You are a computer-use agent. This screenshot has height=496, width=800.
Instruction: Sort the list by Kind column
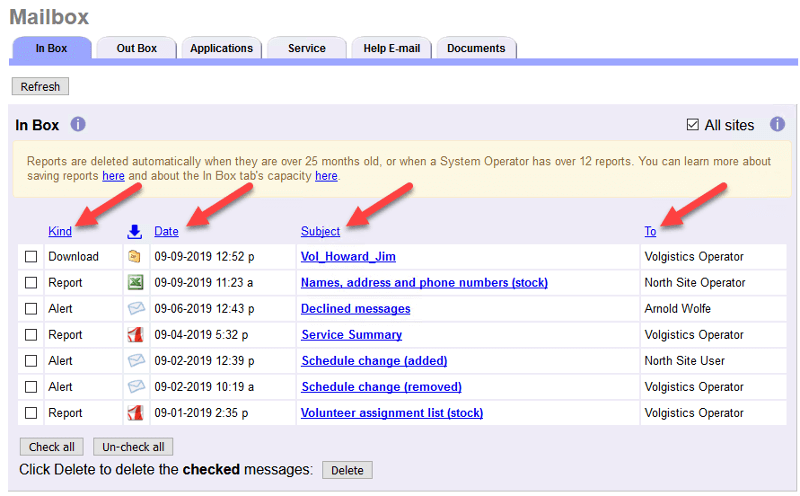60,232
